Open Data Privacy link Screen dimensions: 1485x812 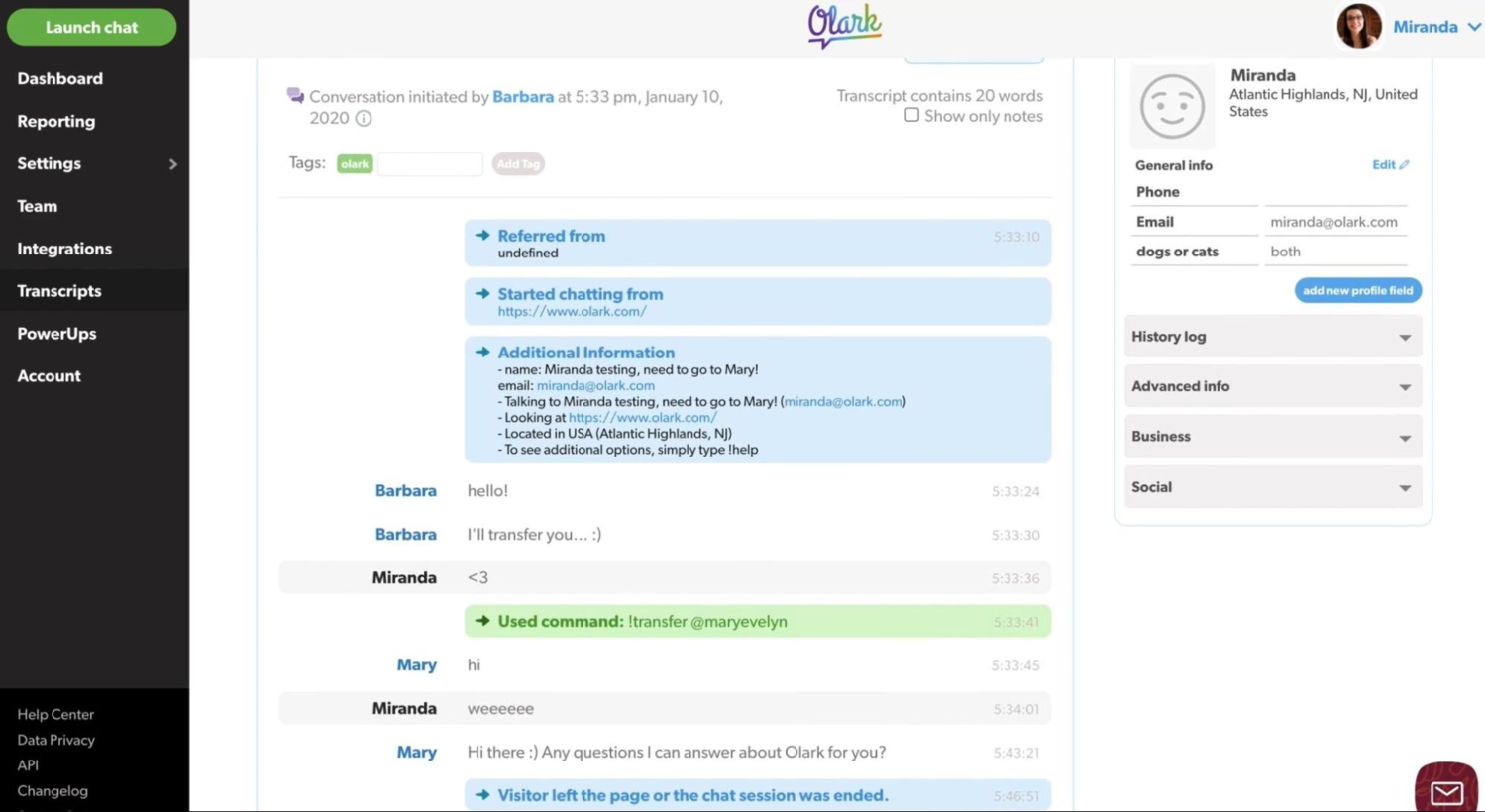point(55,740)
